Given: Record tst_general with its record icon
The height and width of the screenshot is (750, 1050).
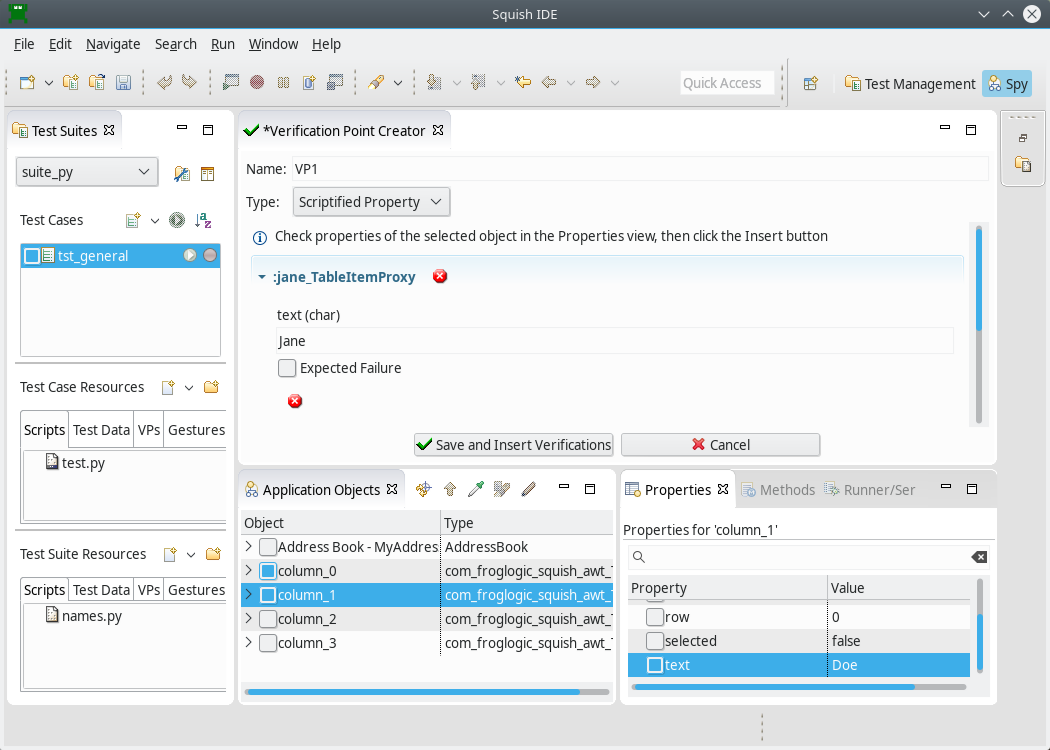Looking at the screenshot, I should coord(210,255).
